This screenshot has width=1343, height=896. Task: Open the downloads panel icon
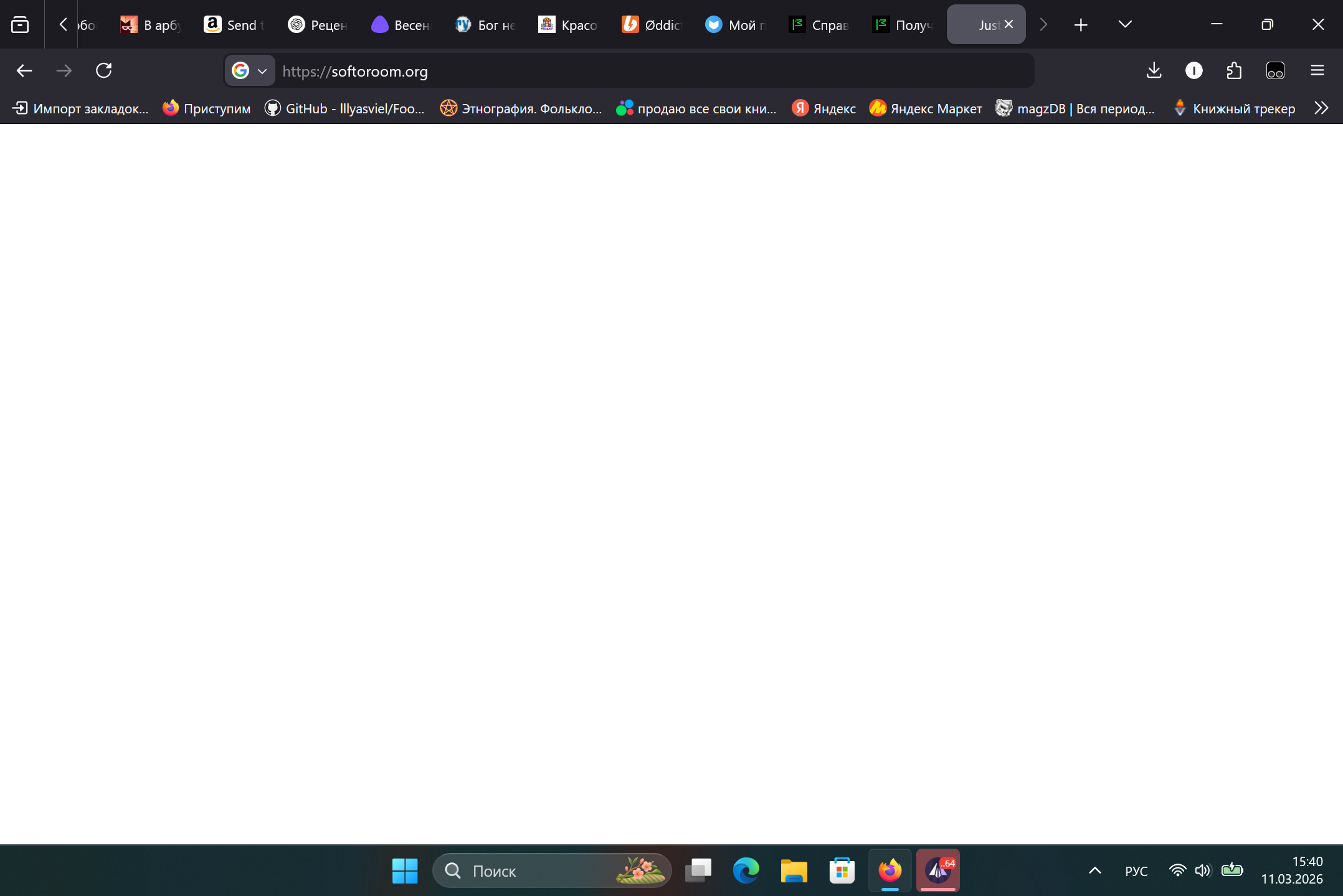point(1154,70)
